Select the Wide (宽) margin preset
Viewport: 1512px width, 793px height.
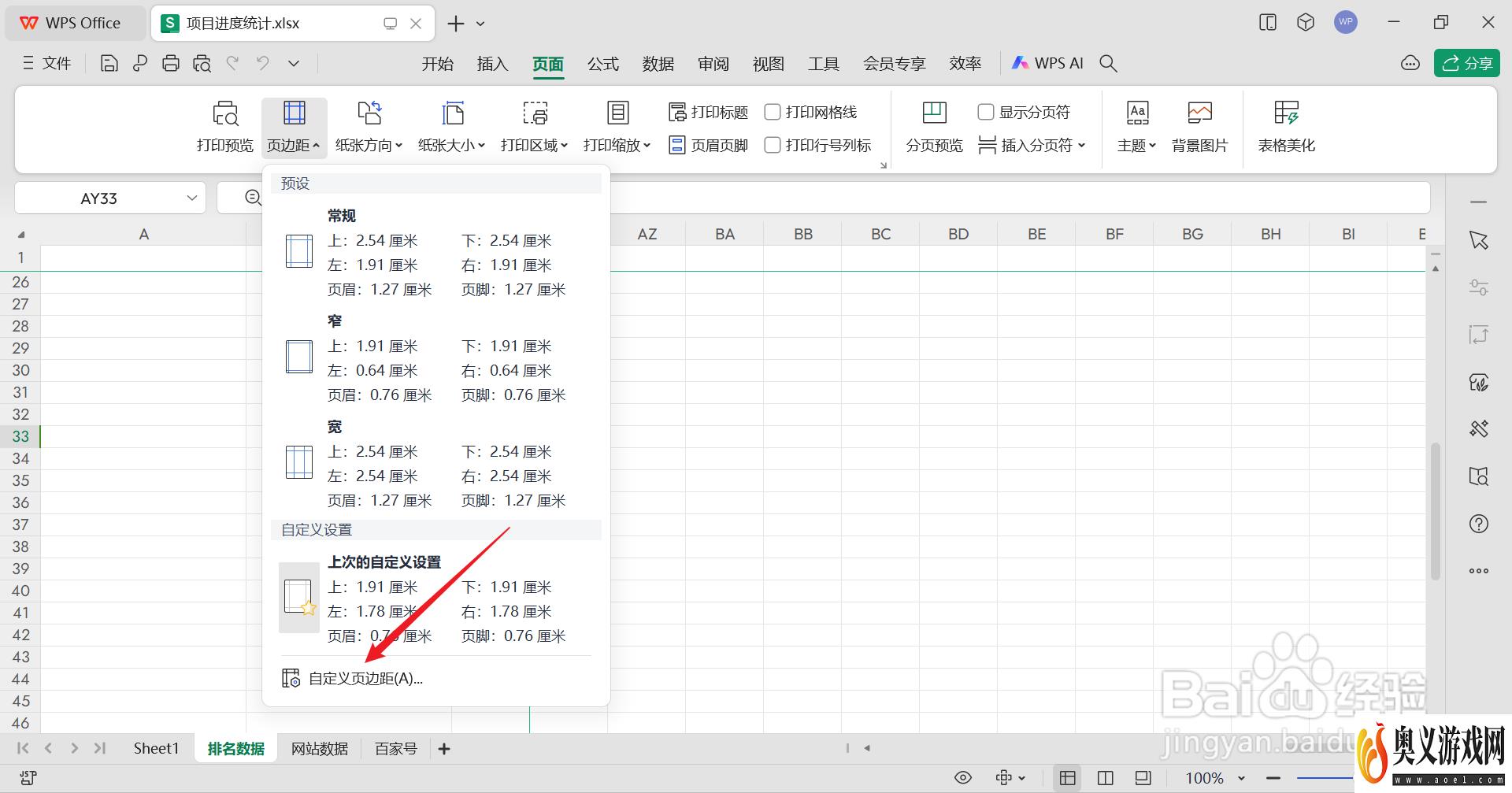click(436, 464)
